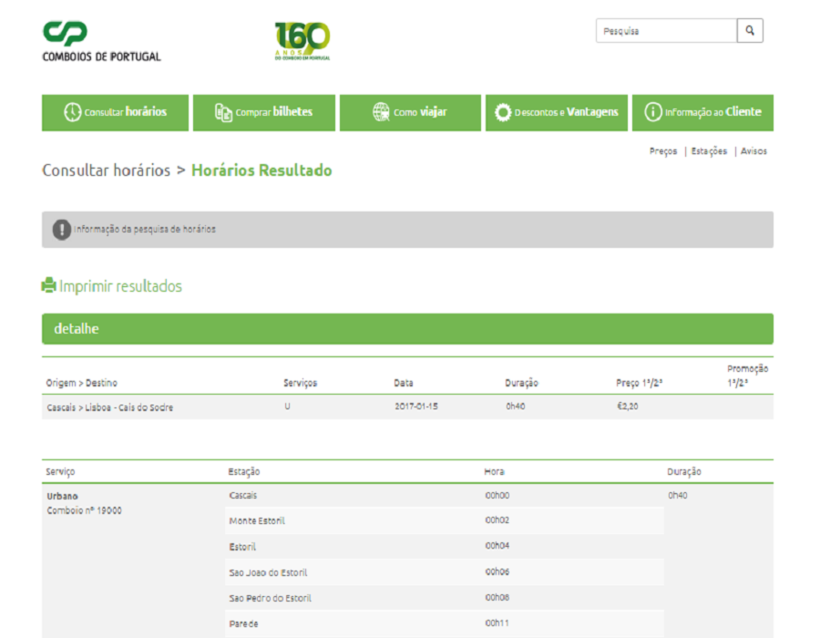The height and width of the screenshot is (638, 820).
Task: Click the exclamation icon in the info bar
Action: click(61, 230)
